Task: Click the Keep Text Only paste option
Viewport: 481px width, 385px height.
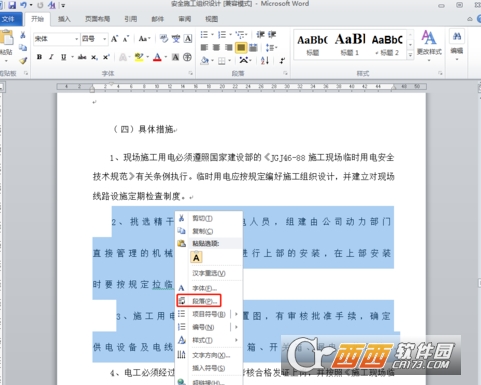Action: 196,257
